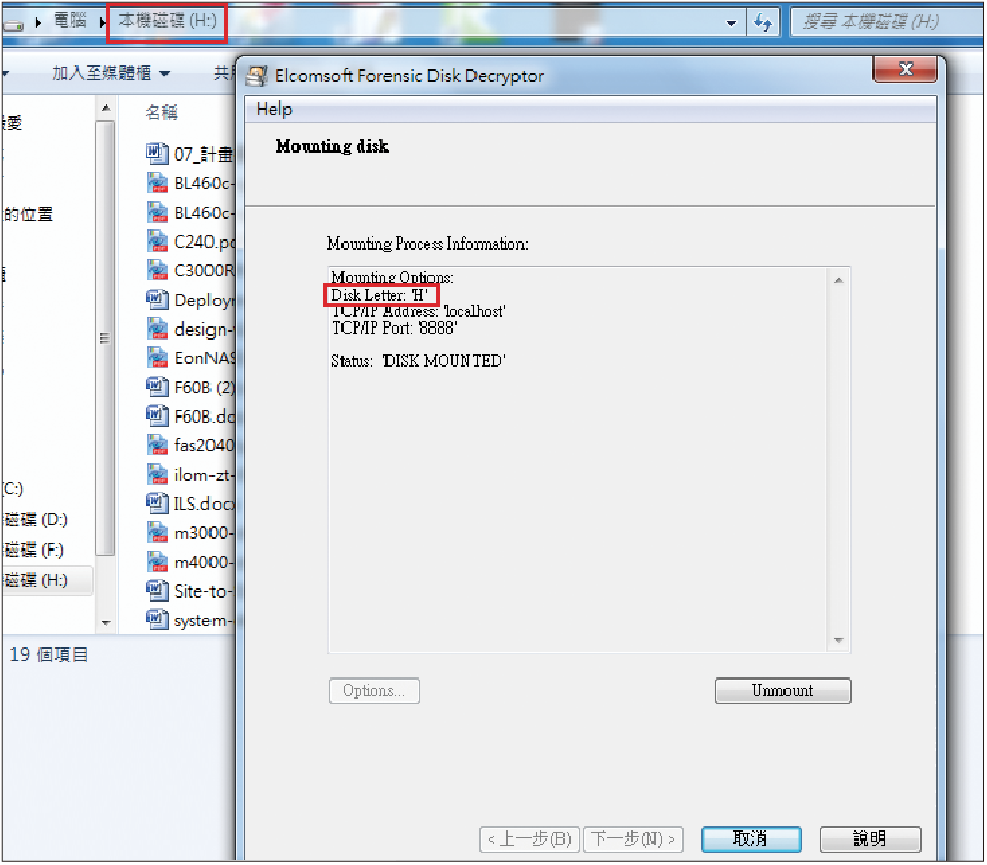
Task: Click the TCP/IP Address 'localhost' line
Action: 418,312
